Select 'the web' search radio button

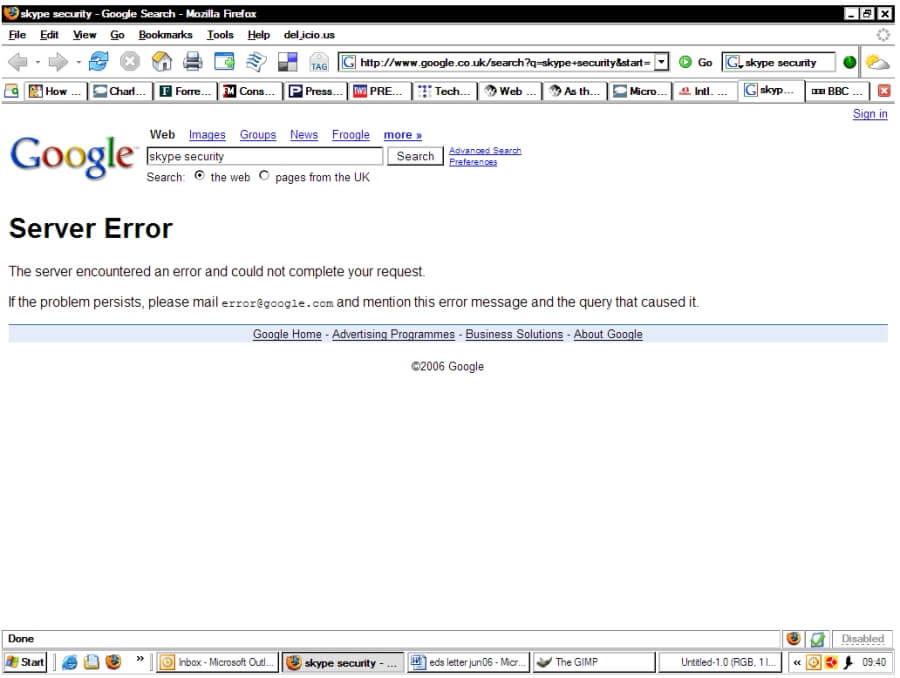tap(199, 176)
